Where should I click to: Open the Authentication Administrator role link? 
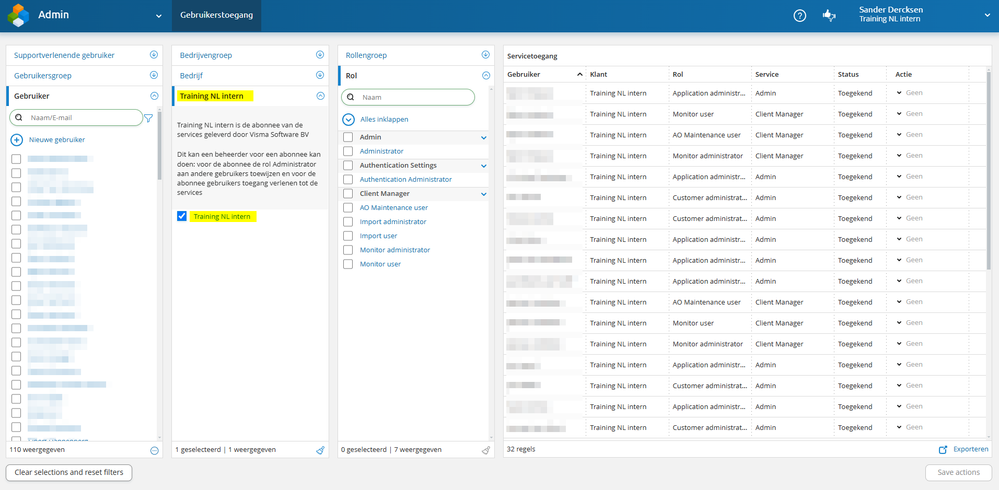click(x=405, y=180)
